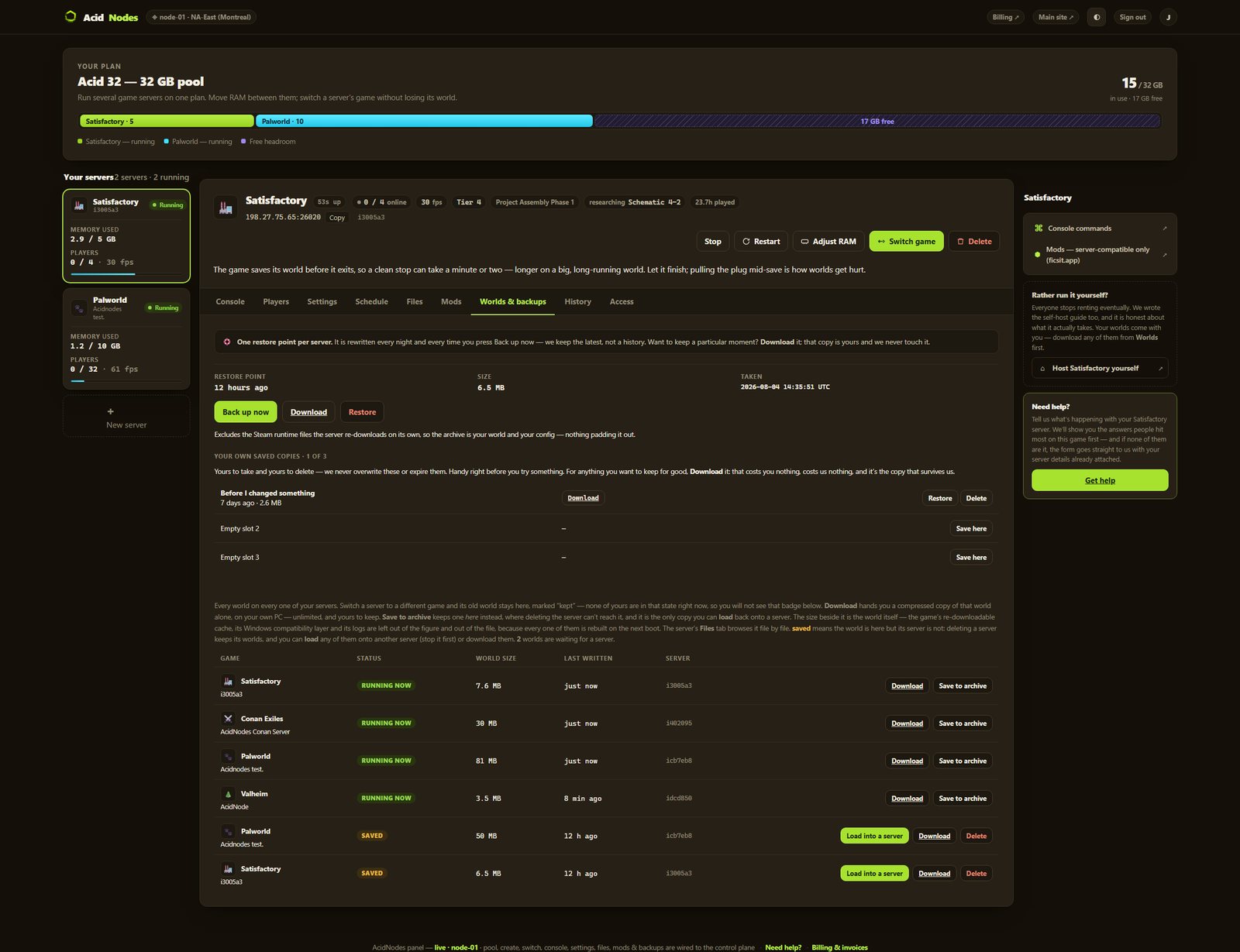Download the running Satisfactory world
Screen dimensions: 1240x952
tap(907, 686)
